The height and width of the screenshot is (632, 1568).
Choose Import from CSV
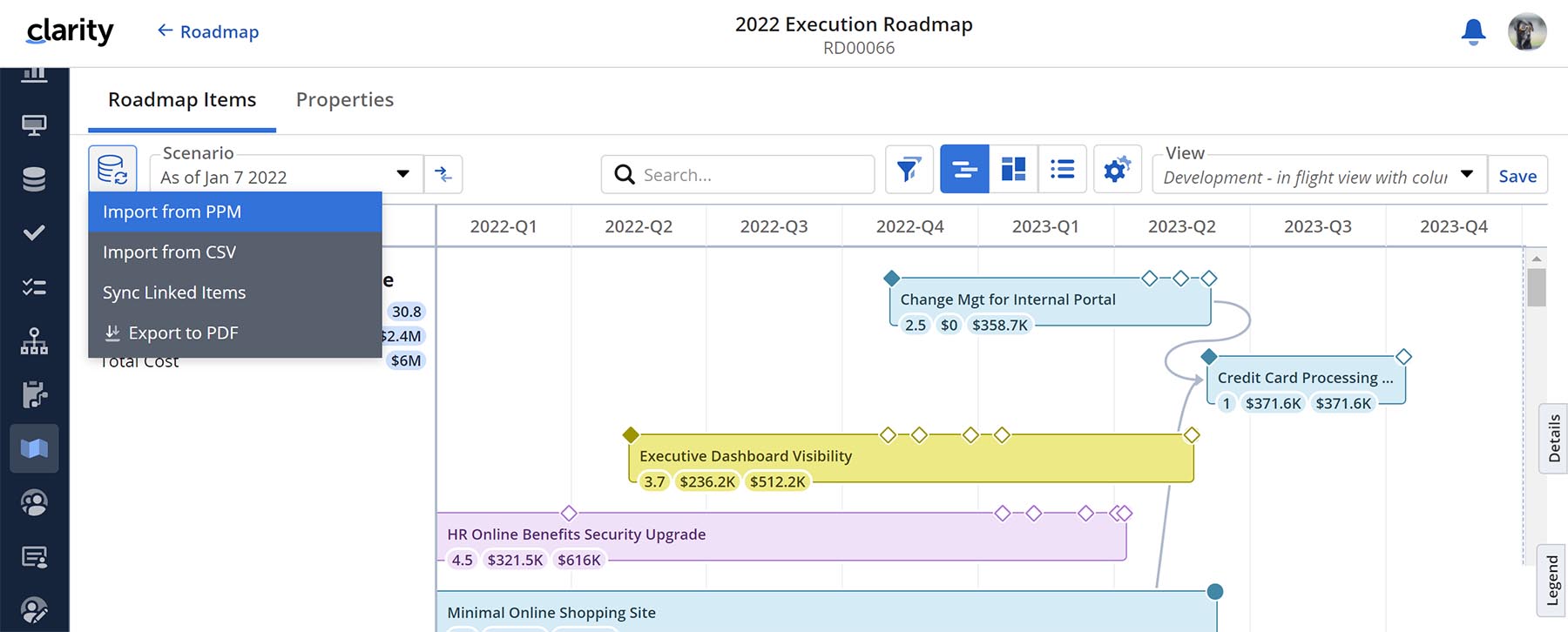point(235,252)
